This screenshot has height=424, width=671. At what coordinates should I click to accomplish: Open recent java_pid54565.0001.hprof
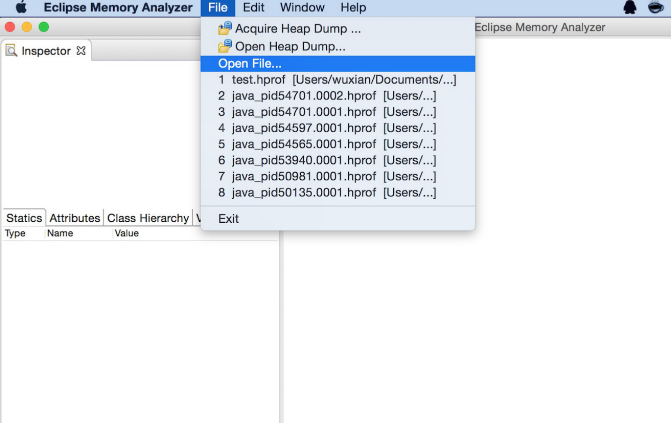[338, 144]
